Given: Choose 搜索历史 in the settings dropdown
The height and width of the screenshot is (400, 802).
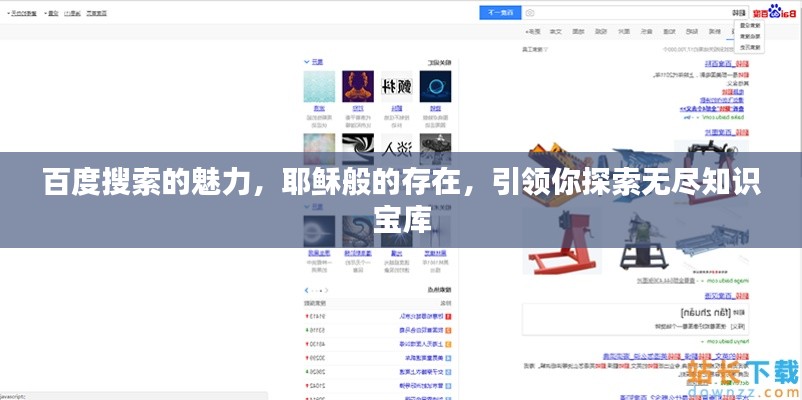Looking at the screenshot, I should (x=750, y=47).
